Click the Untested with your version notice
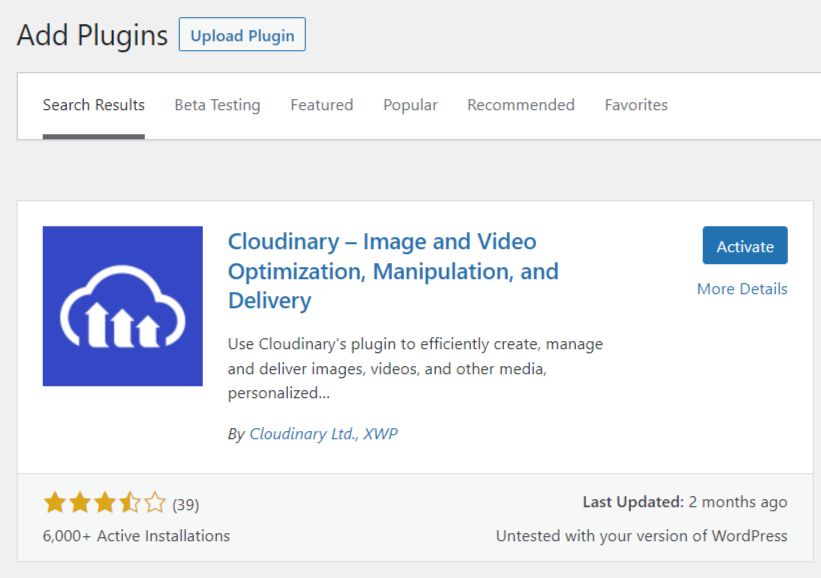Viewport: 821px width, 578px height. [x=641, y=536]
